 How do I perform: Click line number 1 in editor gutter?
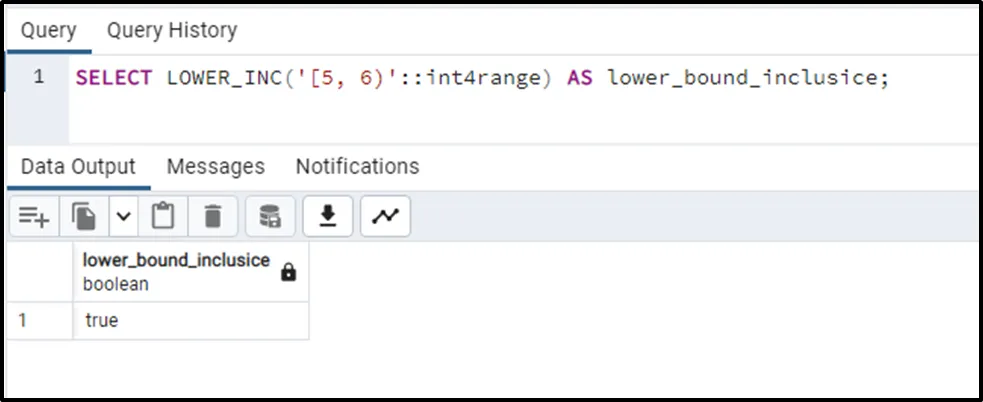pos(38,77)
